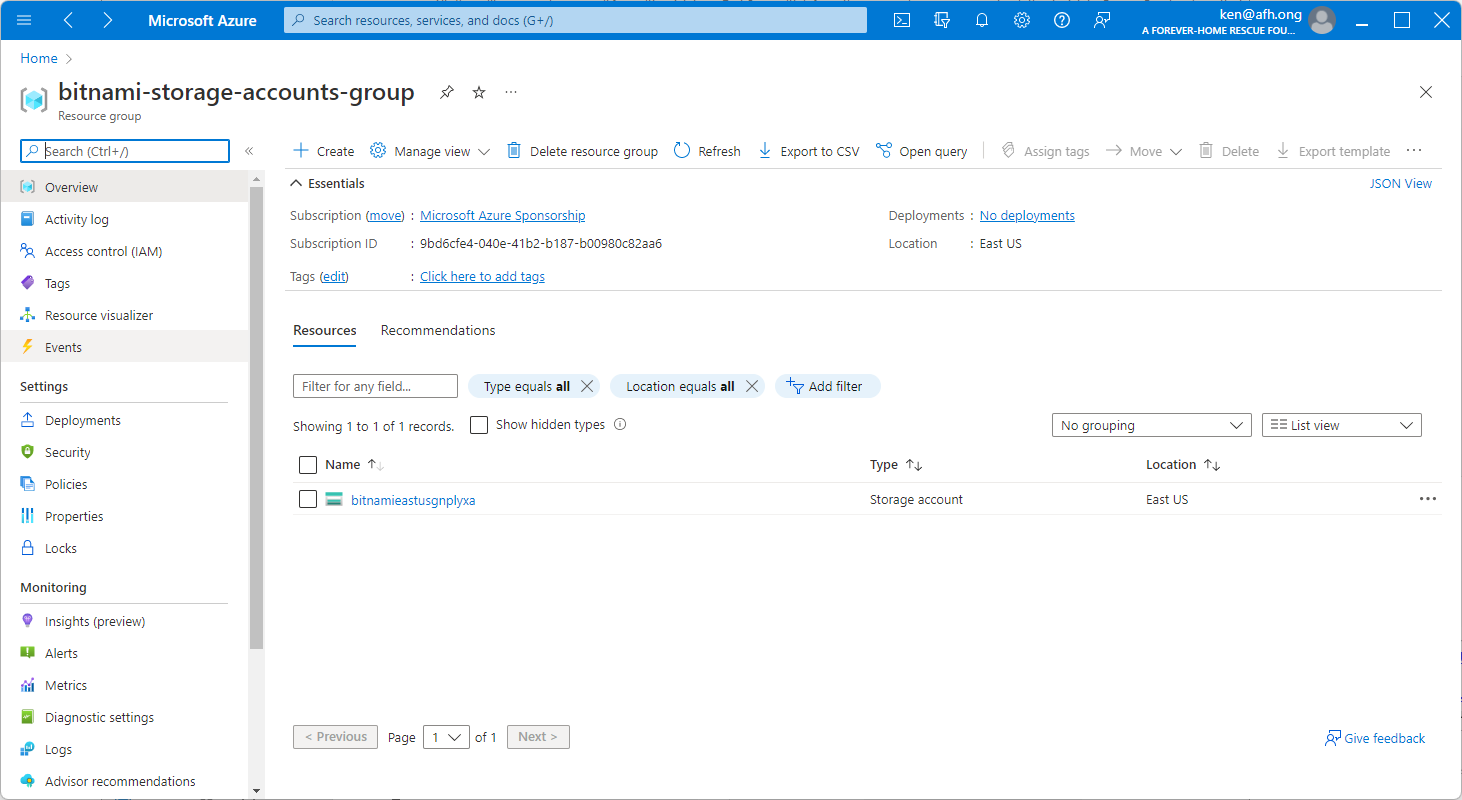Pin bitnami-storage-accounts-group to dashboard
Viewport: 1462px width, 800px height.
click(x=446, y=91)
